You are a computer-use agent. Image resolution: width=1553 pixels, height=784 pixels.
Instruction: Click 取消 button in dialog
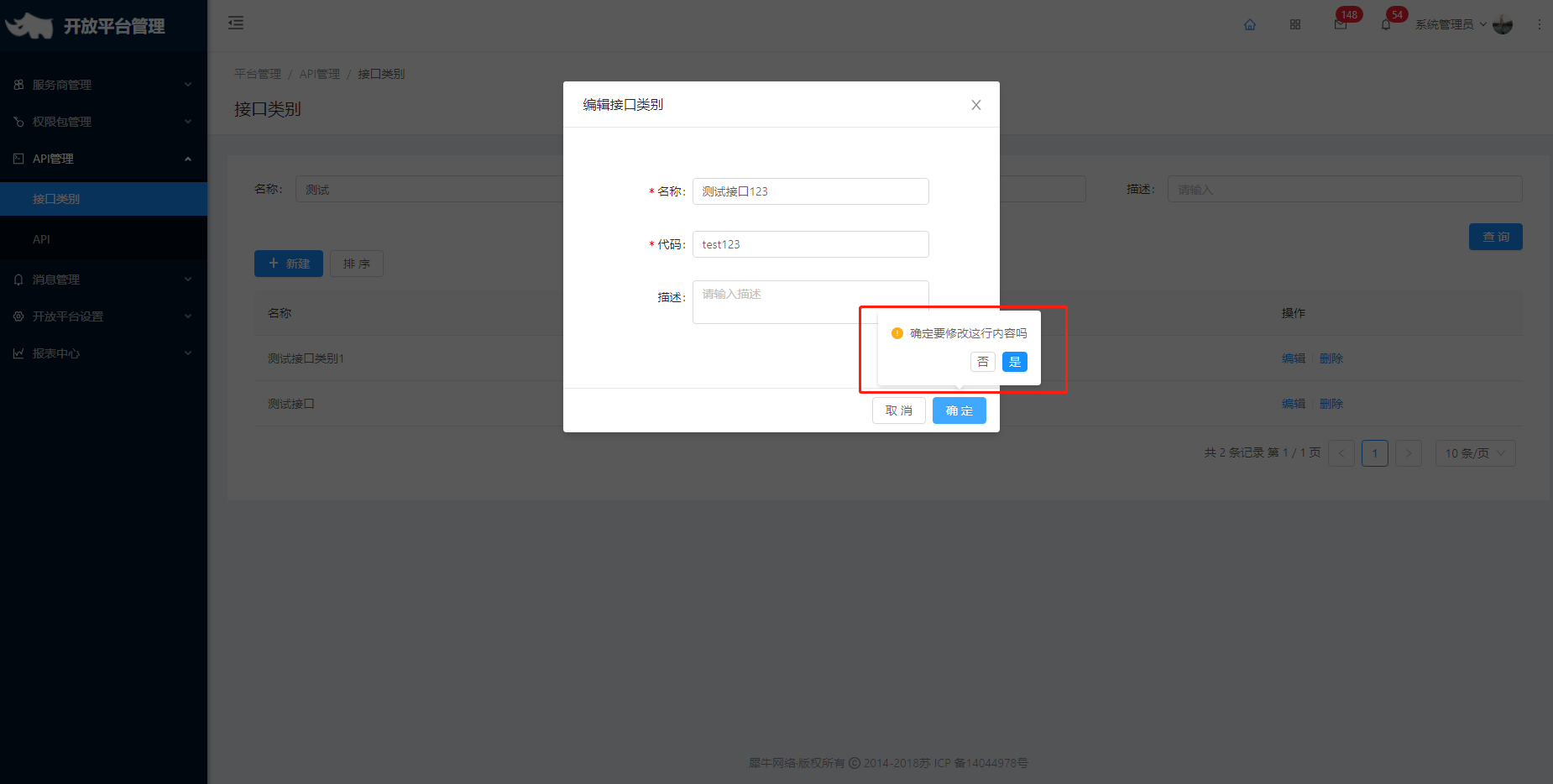(899, 410)
